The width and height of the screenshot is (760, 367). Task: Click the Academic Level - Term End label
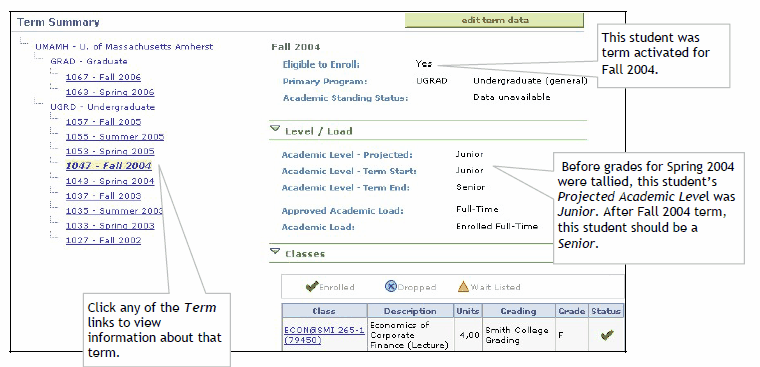pos(346,188)
